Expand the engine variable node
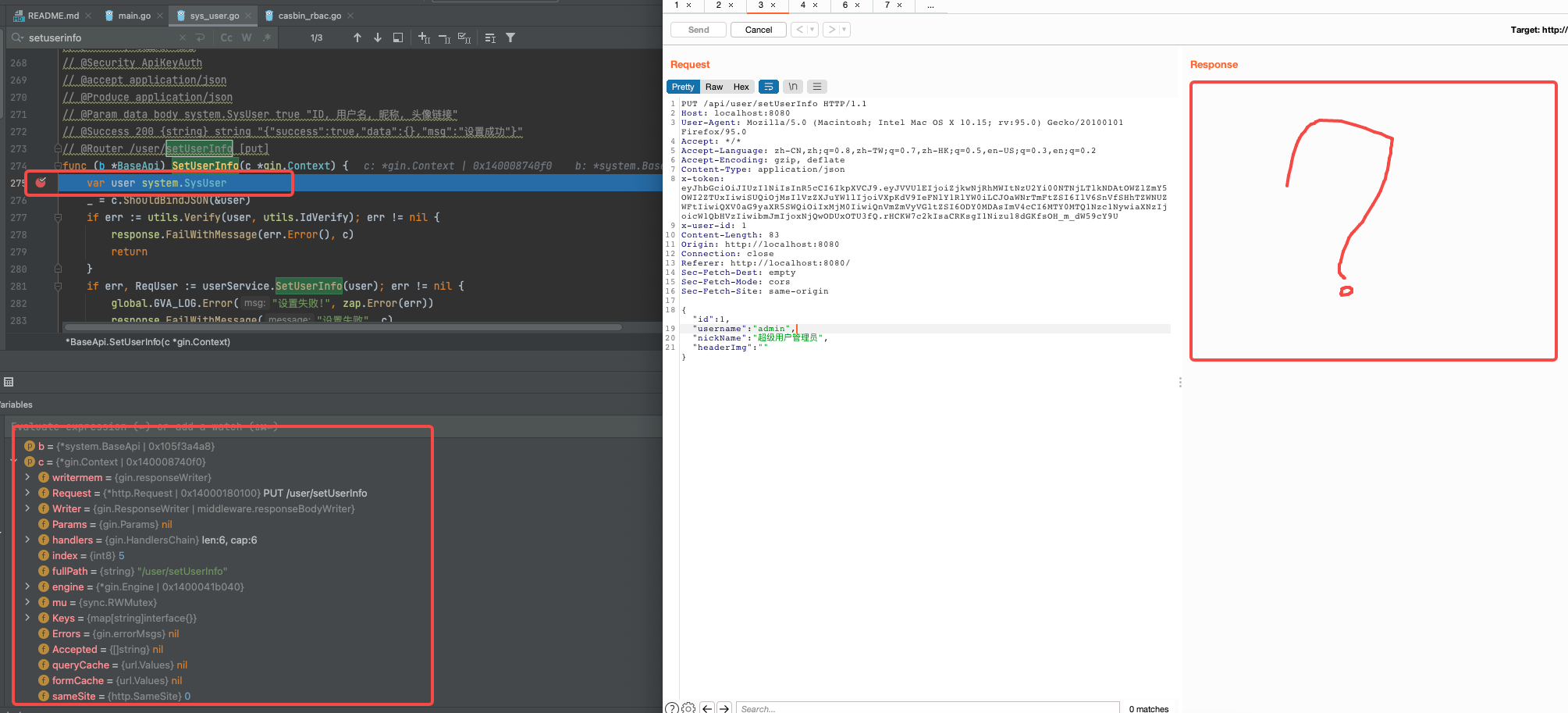 pyautogui.click(x=27, y=586)
